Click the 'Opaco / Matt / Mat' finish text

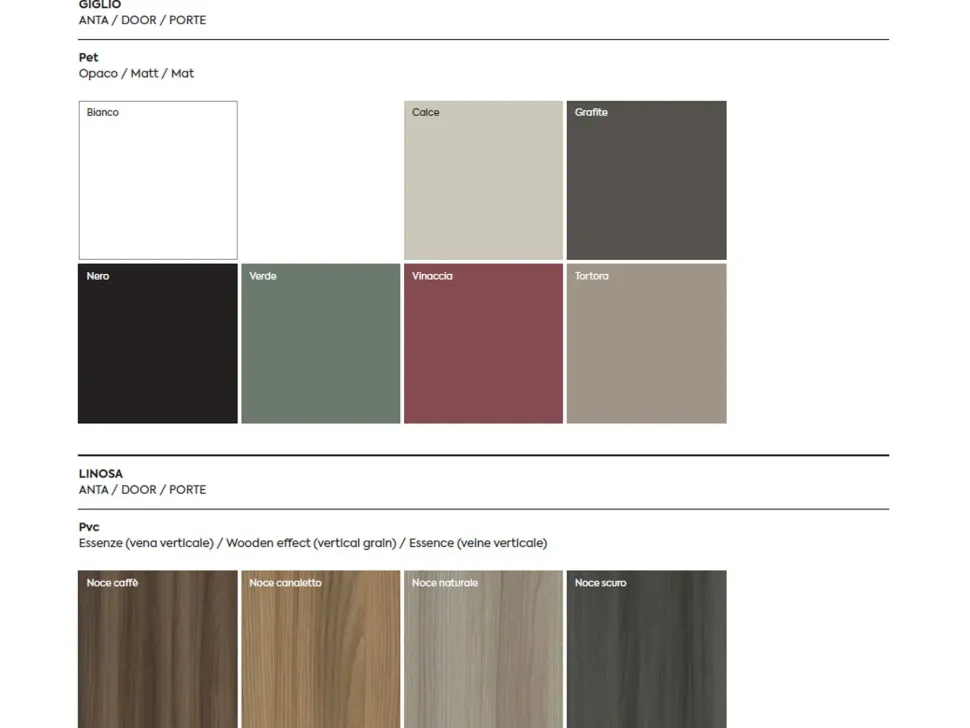pos(136,74)
